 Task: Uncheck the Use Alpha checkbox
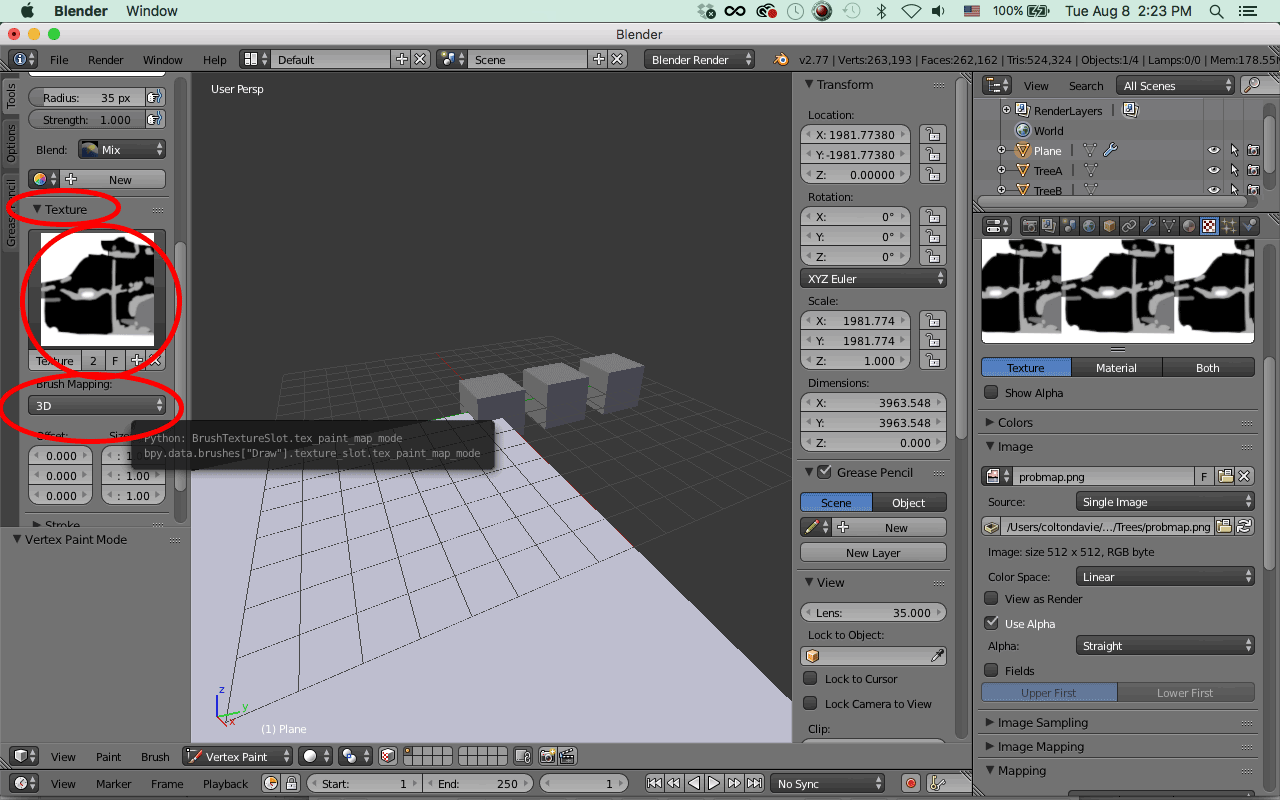pos(991,623)
